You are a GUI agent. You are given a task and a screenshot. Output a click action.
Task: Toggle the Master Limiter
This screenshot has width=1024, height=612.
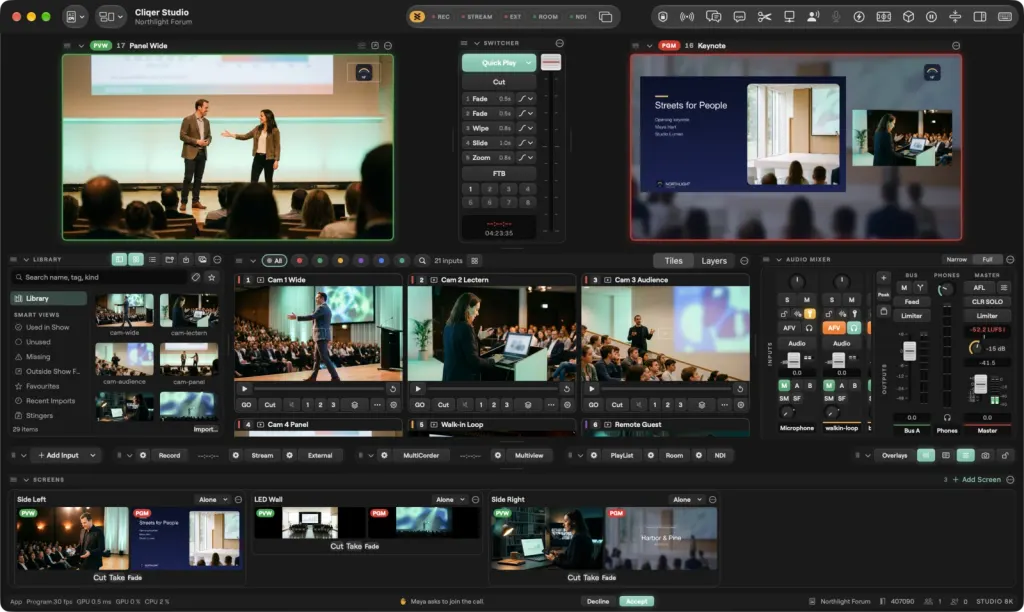coord(987,315)
